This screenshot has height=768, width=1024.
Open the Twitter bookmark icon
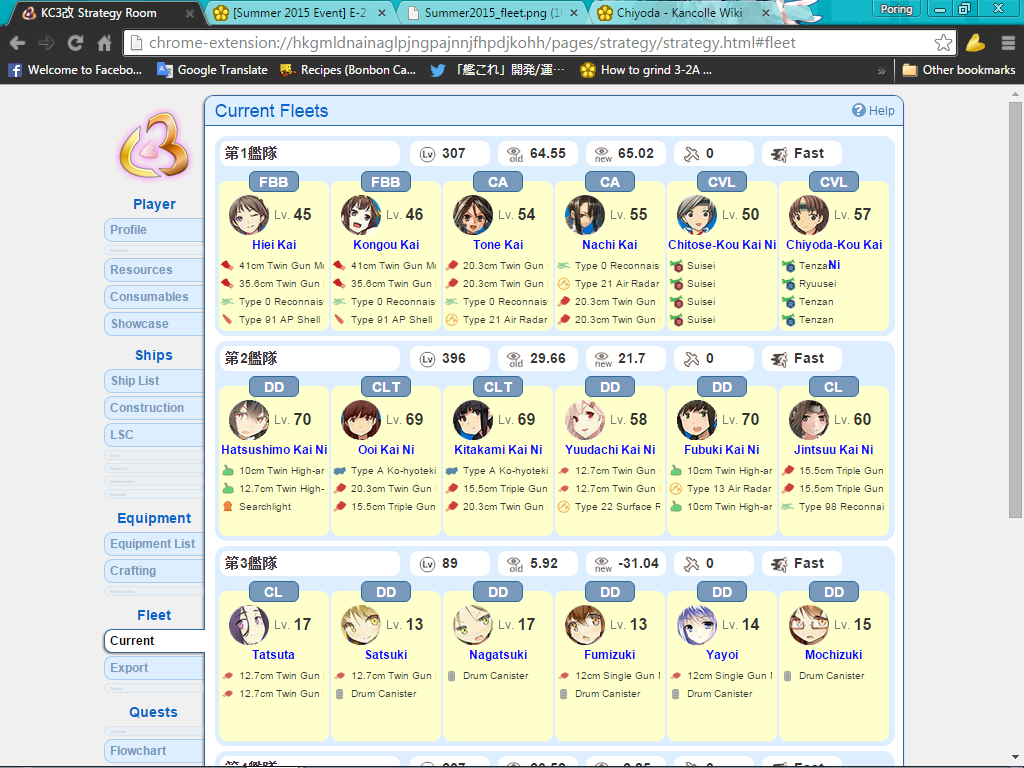[x=438, y=70]
